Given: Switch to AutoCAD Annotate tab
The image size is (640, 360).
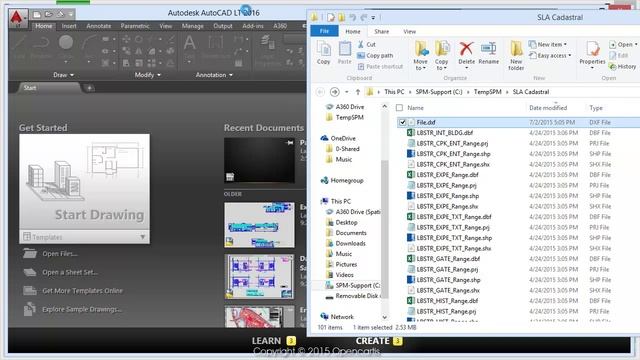Looking at the screenshot, I should 99,26.
